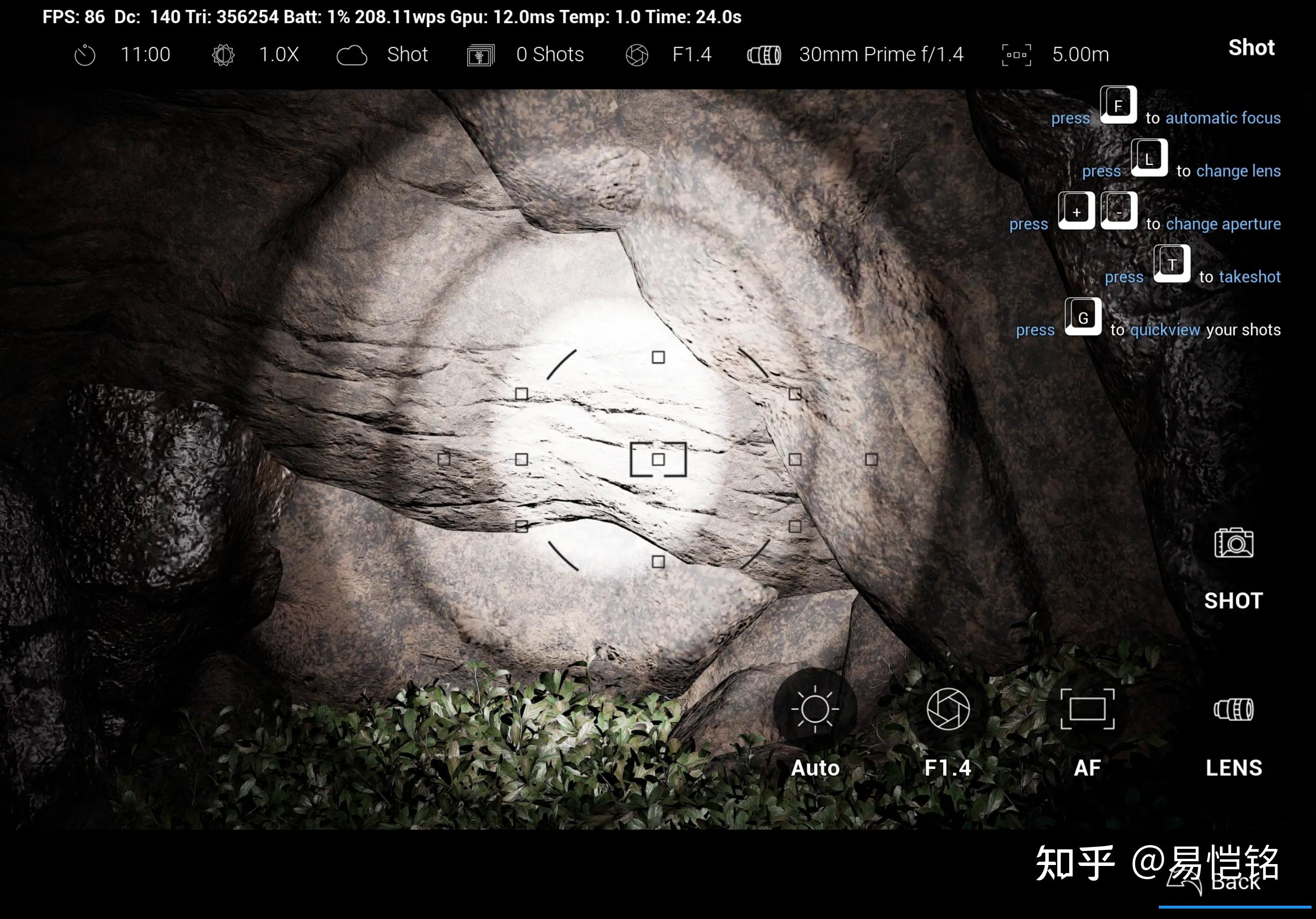
Task: Open the shots gallery icon
Action: coord(480,55)
